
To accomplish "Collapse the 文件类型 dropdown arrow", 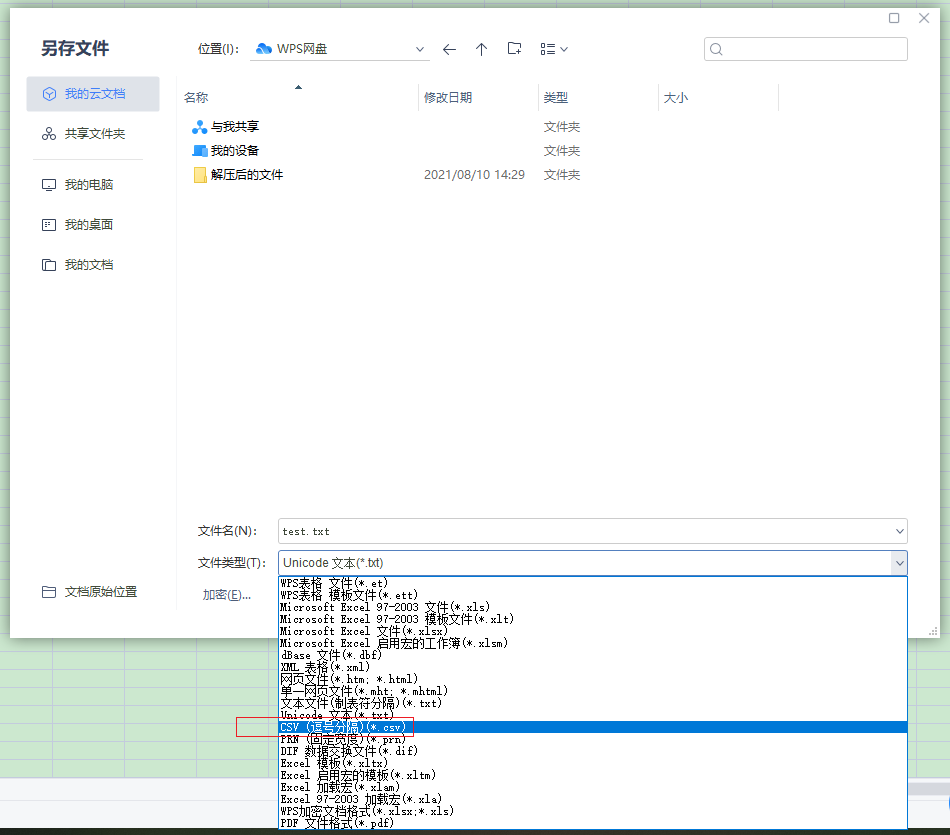I will coord(899,564).
